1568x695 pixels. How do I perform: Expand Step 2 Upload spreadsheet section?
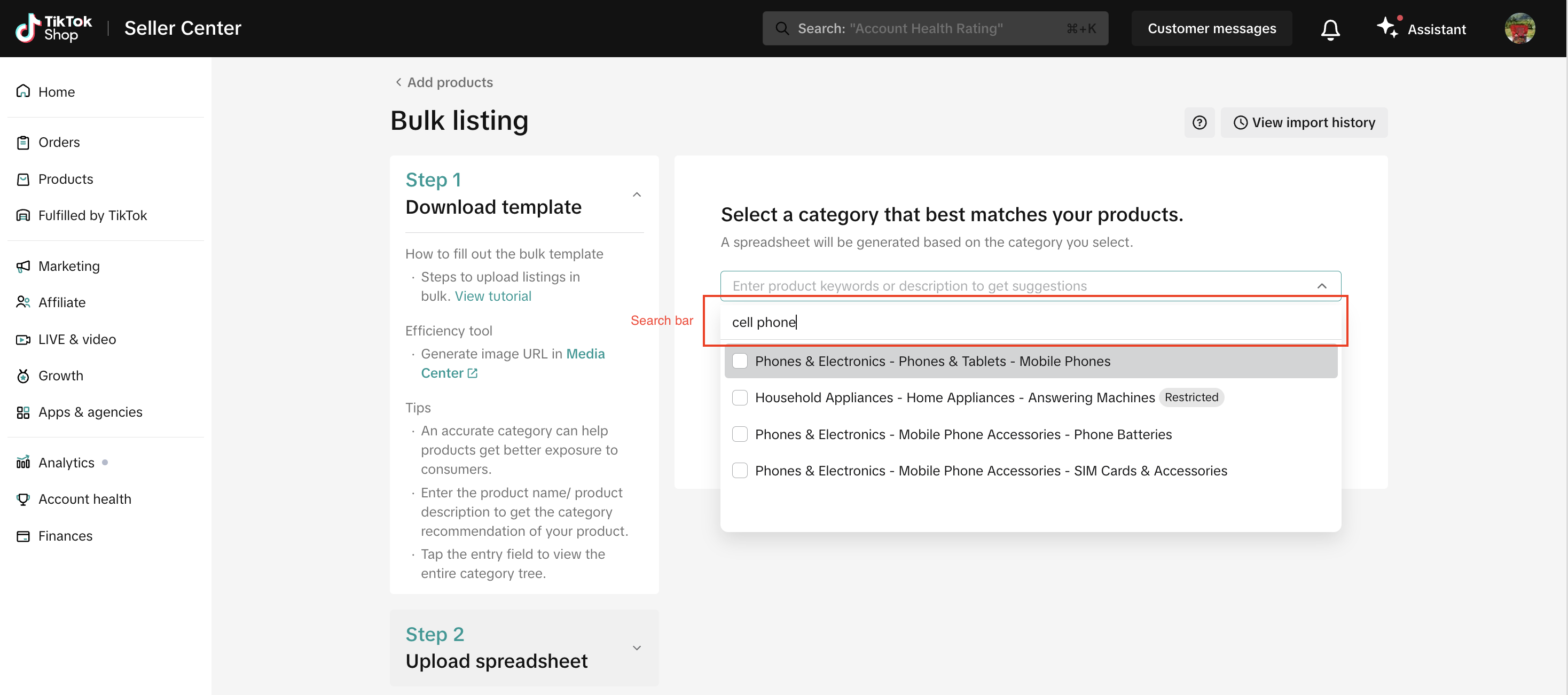click(x=637, y=647)
